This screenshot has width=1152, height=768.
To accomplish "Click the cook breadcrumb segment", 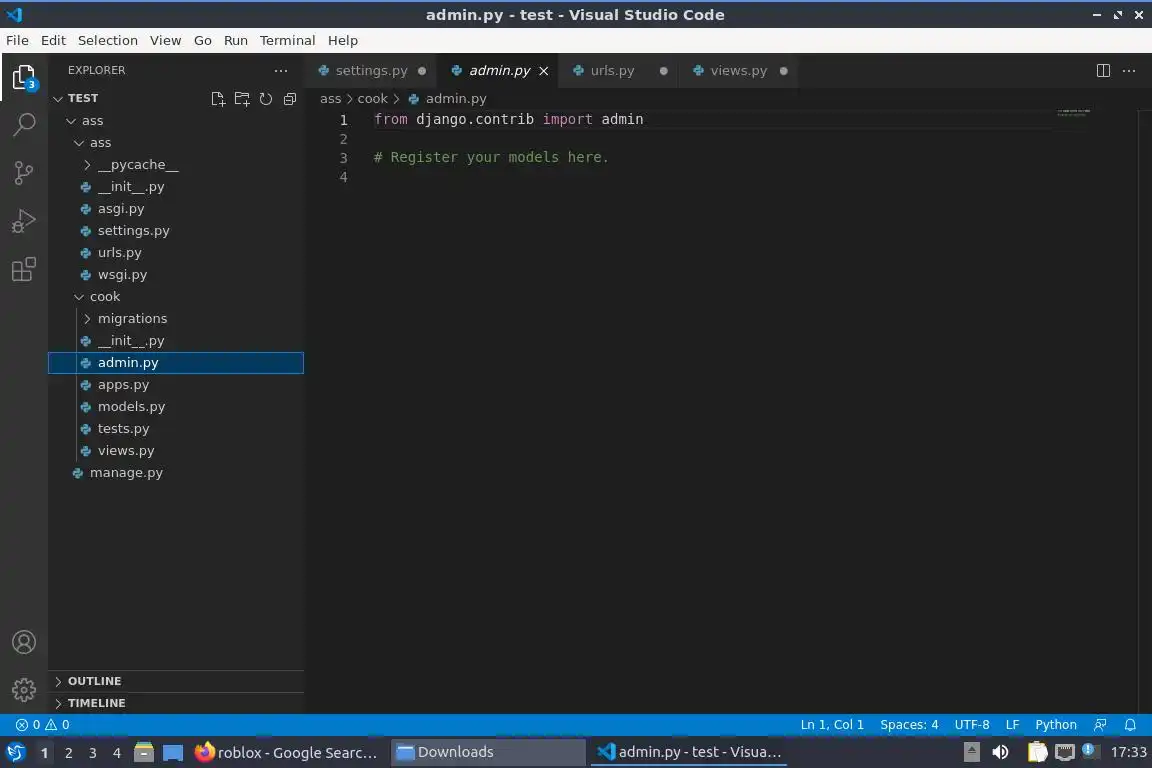I will 372,98.
